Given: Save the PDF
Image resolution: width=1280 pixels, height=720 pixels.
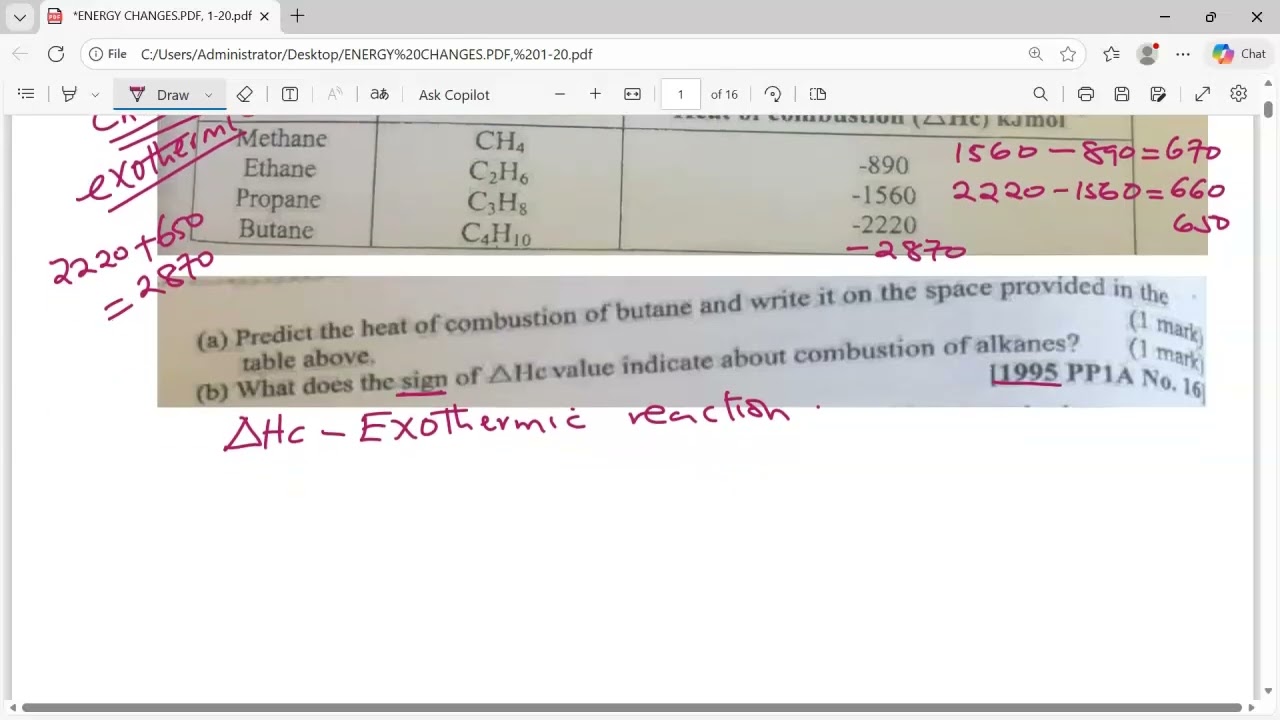Looking at the screenshot, I should pos(1122,94).
